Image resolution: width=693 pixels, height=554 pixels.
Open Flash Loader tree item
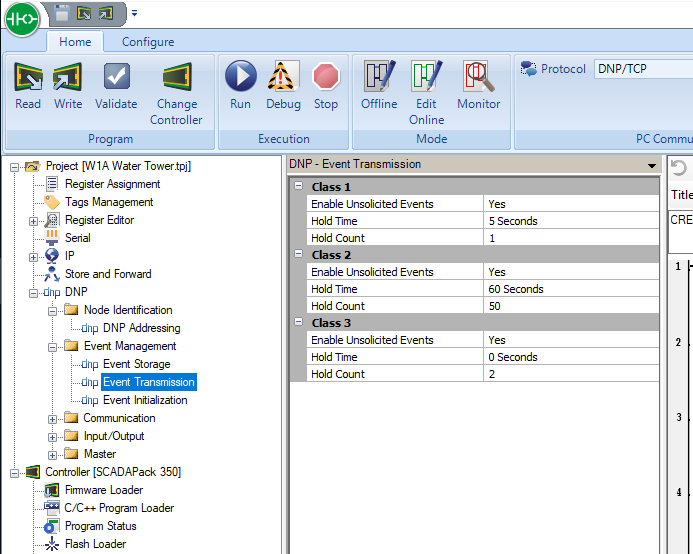(95, 544)
